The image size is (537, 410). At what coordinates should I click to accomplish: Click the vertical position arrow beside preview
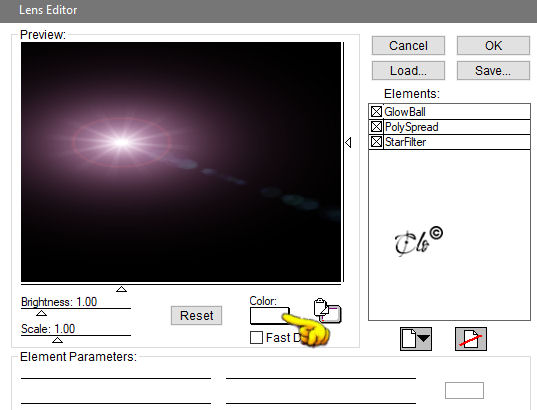coord(348,142)
